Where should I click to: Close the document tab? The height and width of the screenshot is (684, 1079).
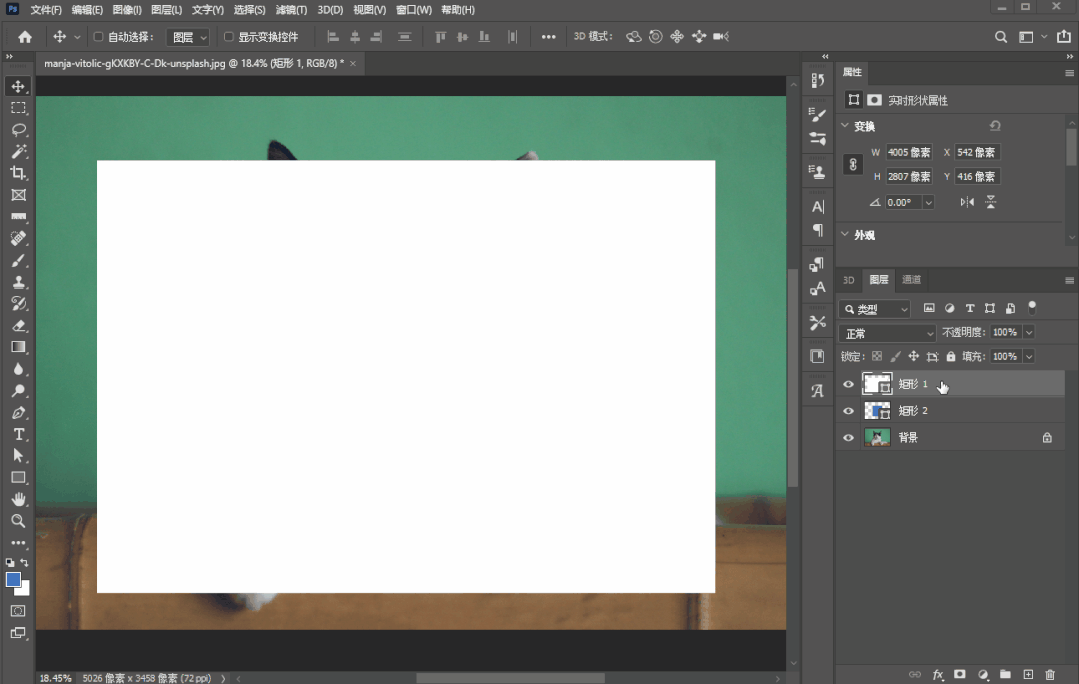click(x=353, y=63)
